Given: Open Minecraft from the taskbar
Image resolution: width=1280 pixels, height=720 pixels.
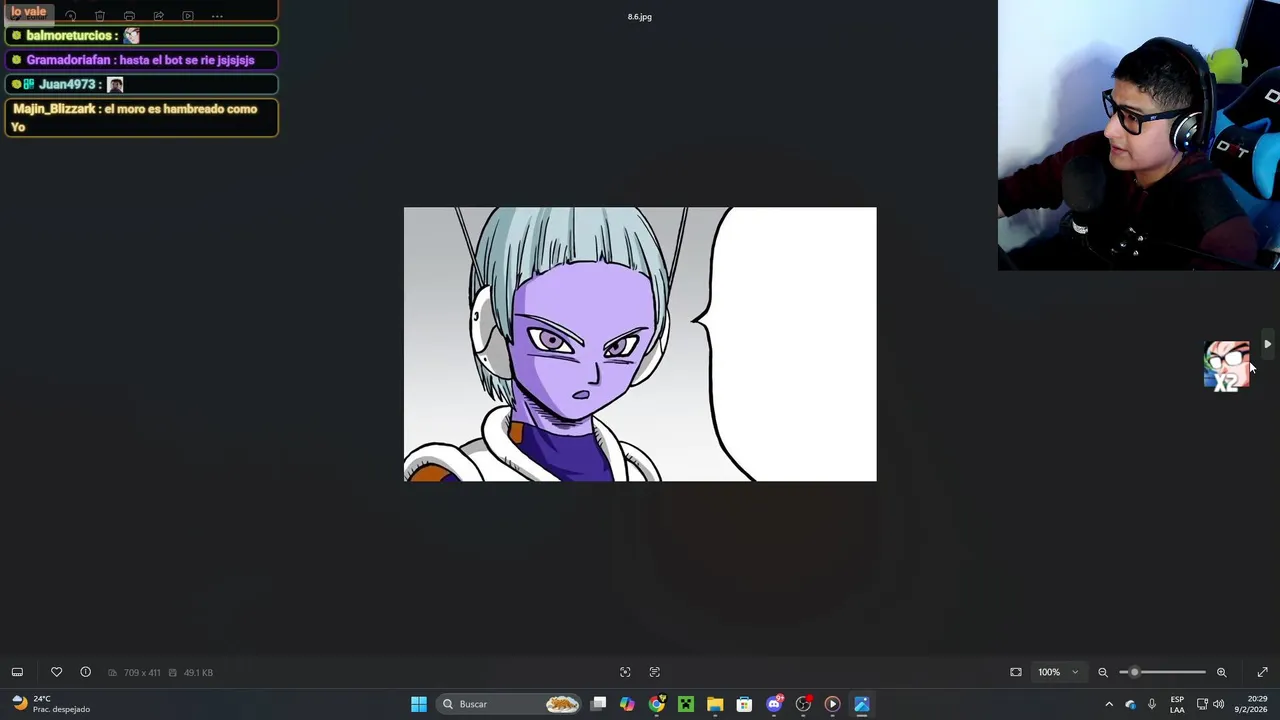Looking at the screenshot, I should click(x=686, y=704).
